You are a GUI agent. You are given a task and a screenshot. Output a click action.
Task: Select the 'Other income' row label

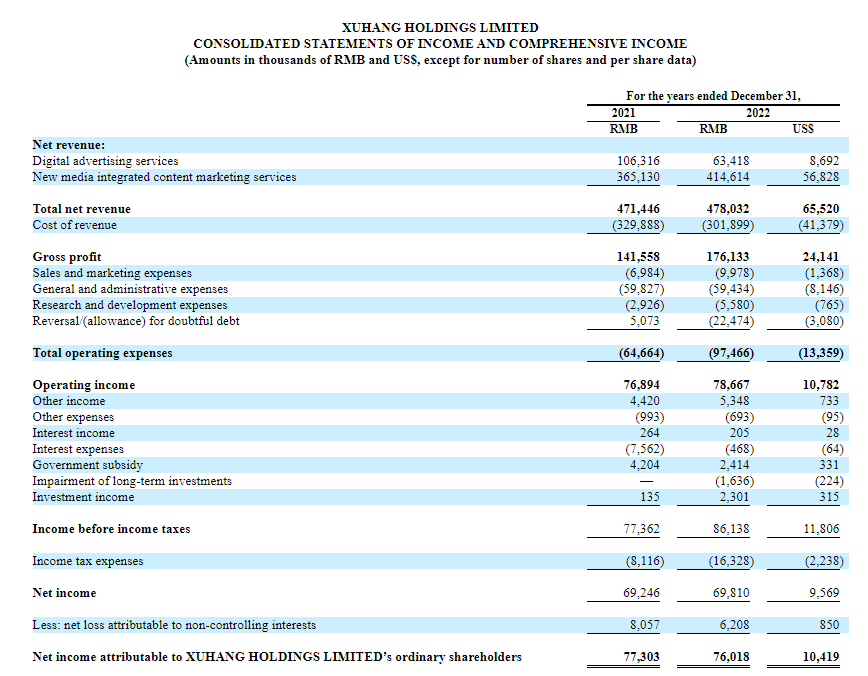(69, 401)
